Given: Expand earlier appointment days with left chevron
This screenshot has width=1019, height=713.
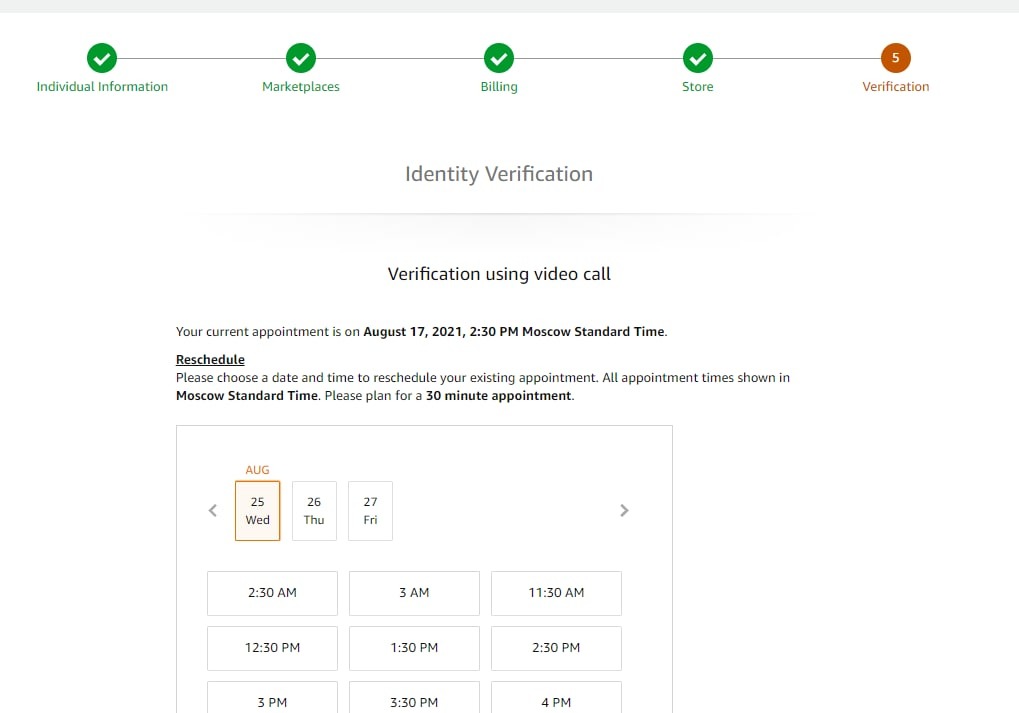Looking at the screenshot, I should pos(212,510).
